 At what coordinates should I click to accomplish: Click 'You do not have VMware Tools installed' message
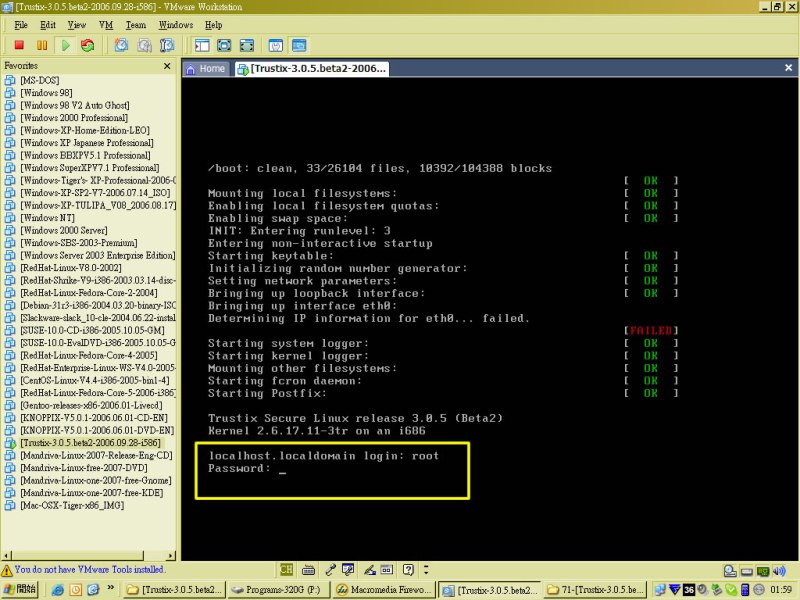pos(89,569)
